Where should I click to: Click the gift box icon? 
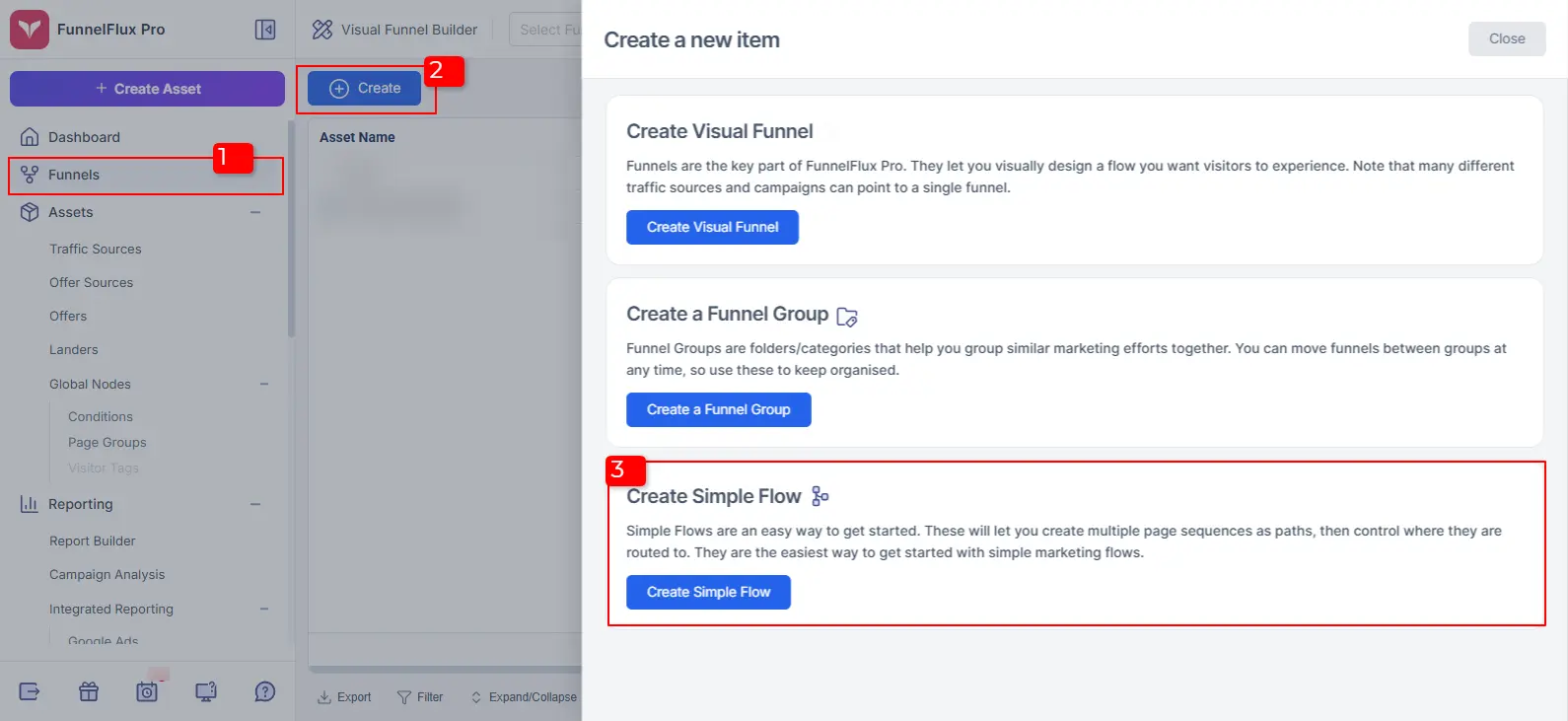89,691
